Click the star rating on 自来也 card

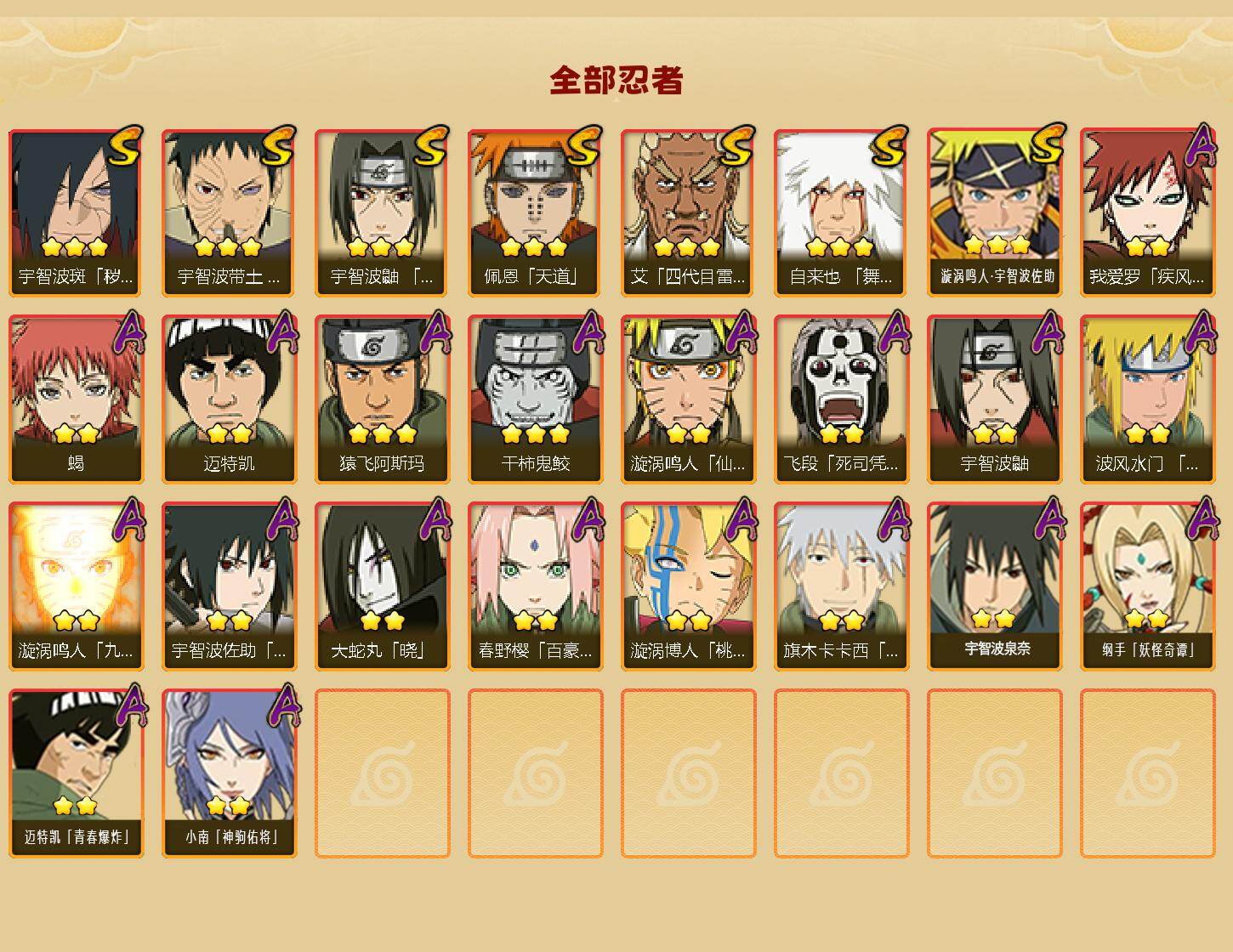[840, 247]
